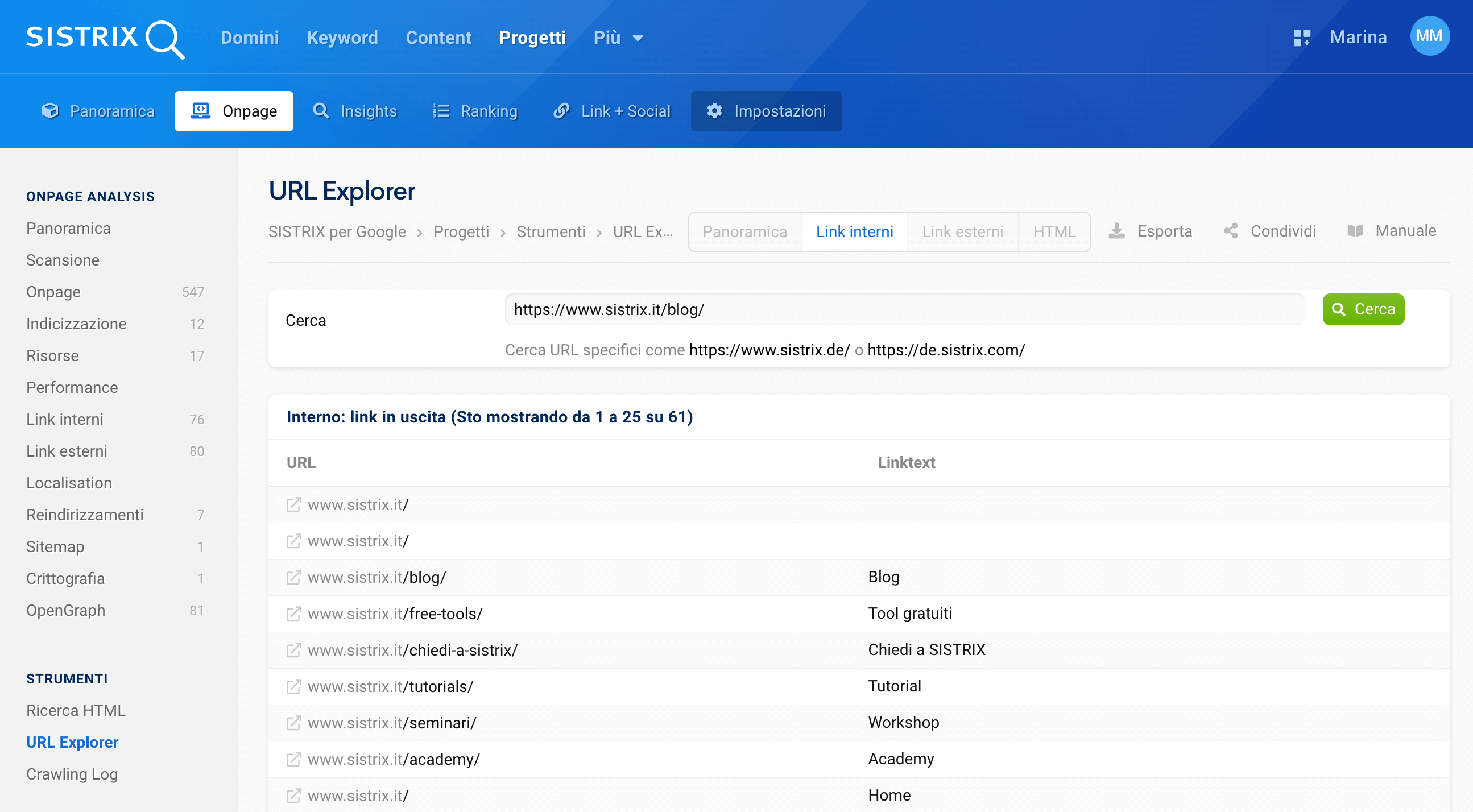Open external link icon for first www.sistrix.it/ row

(293, 504)
